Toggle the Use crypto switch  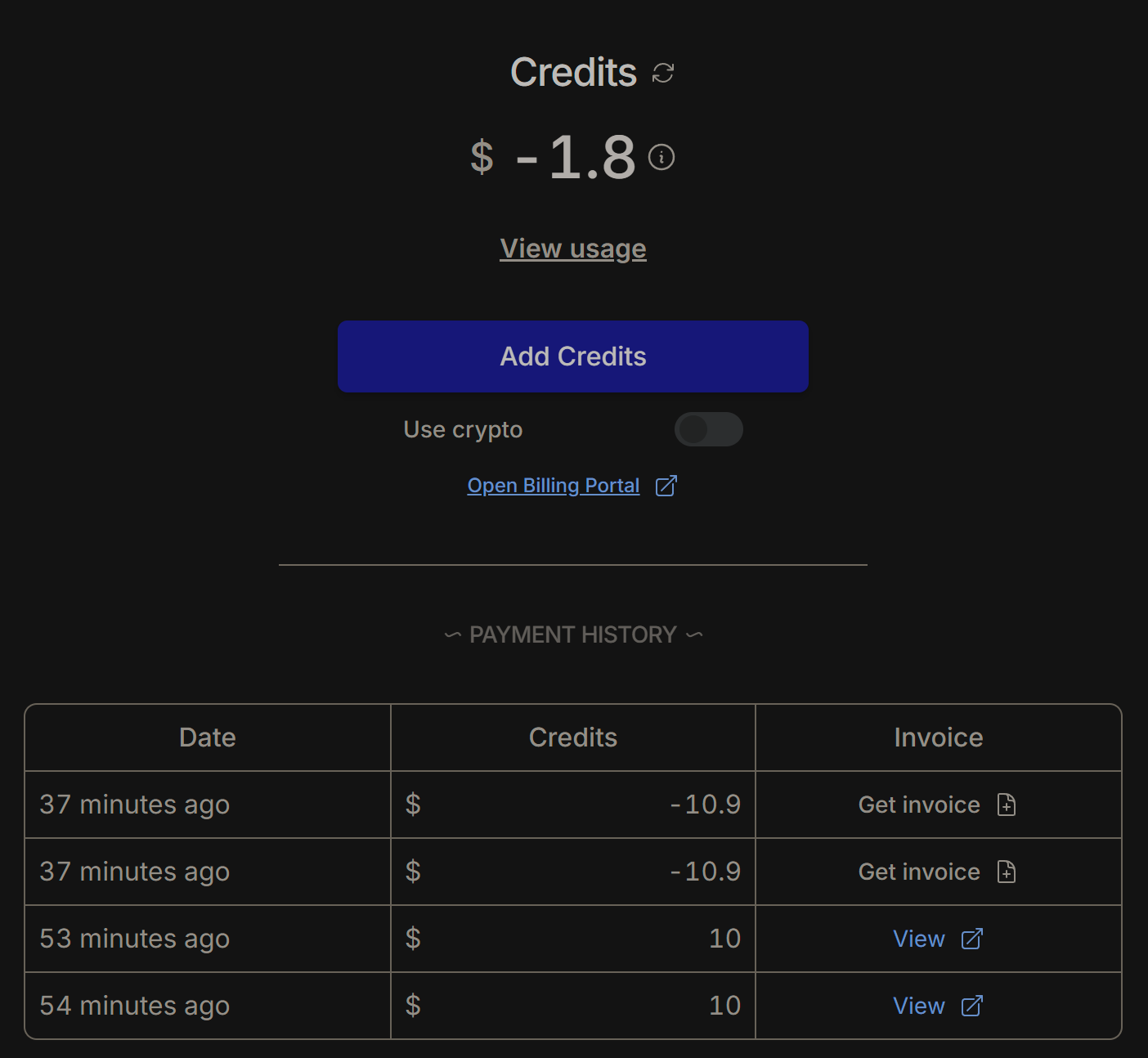click(708, 429)
